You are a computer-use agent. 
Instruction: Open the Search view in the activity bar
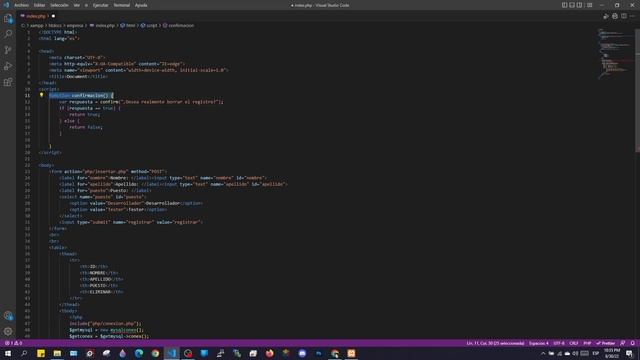tap(8, 34)
